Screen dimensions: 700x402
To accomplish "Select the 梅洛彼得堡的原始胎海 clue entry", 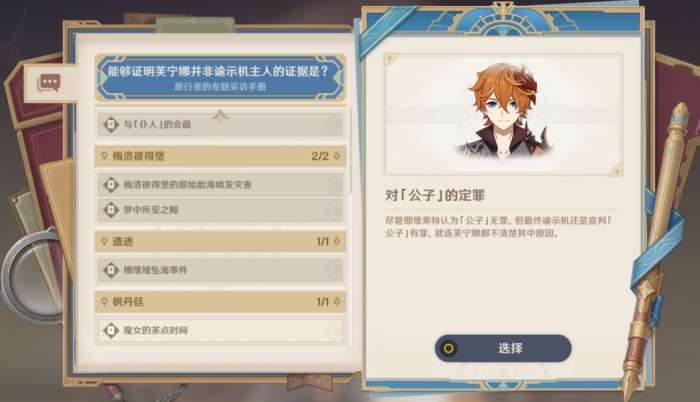I will coord(221,184).
